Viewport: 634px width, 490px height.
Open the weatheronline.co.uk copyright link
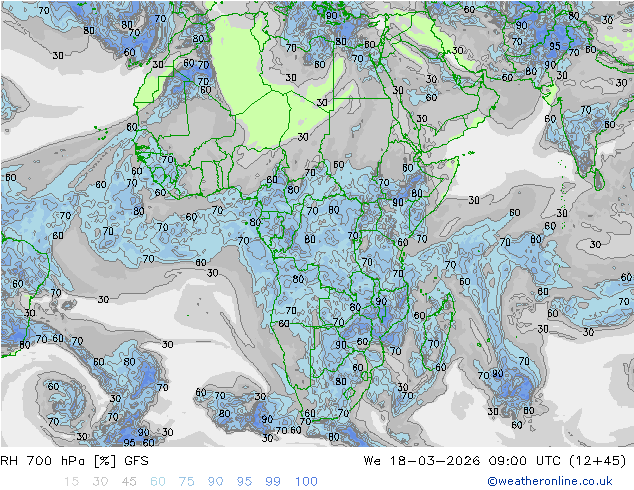[550, 481]
